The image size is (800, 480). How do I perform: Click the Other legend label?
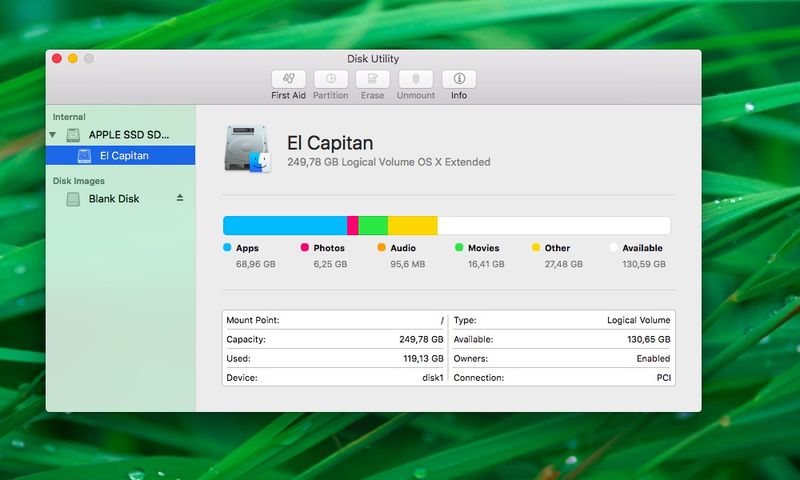[x=557, y=248]
